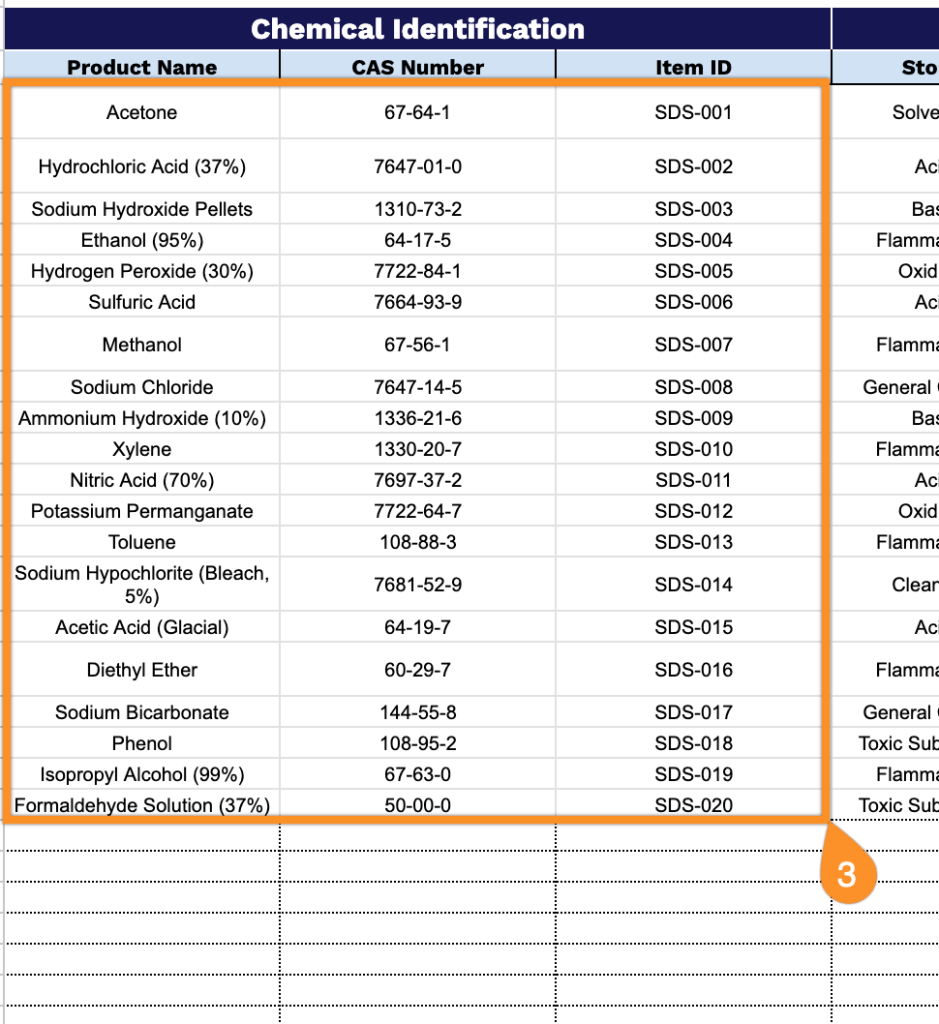Select the SDS-015 item ID cell

point(693,627)
